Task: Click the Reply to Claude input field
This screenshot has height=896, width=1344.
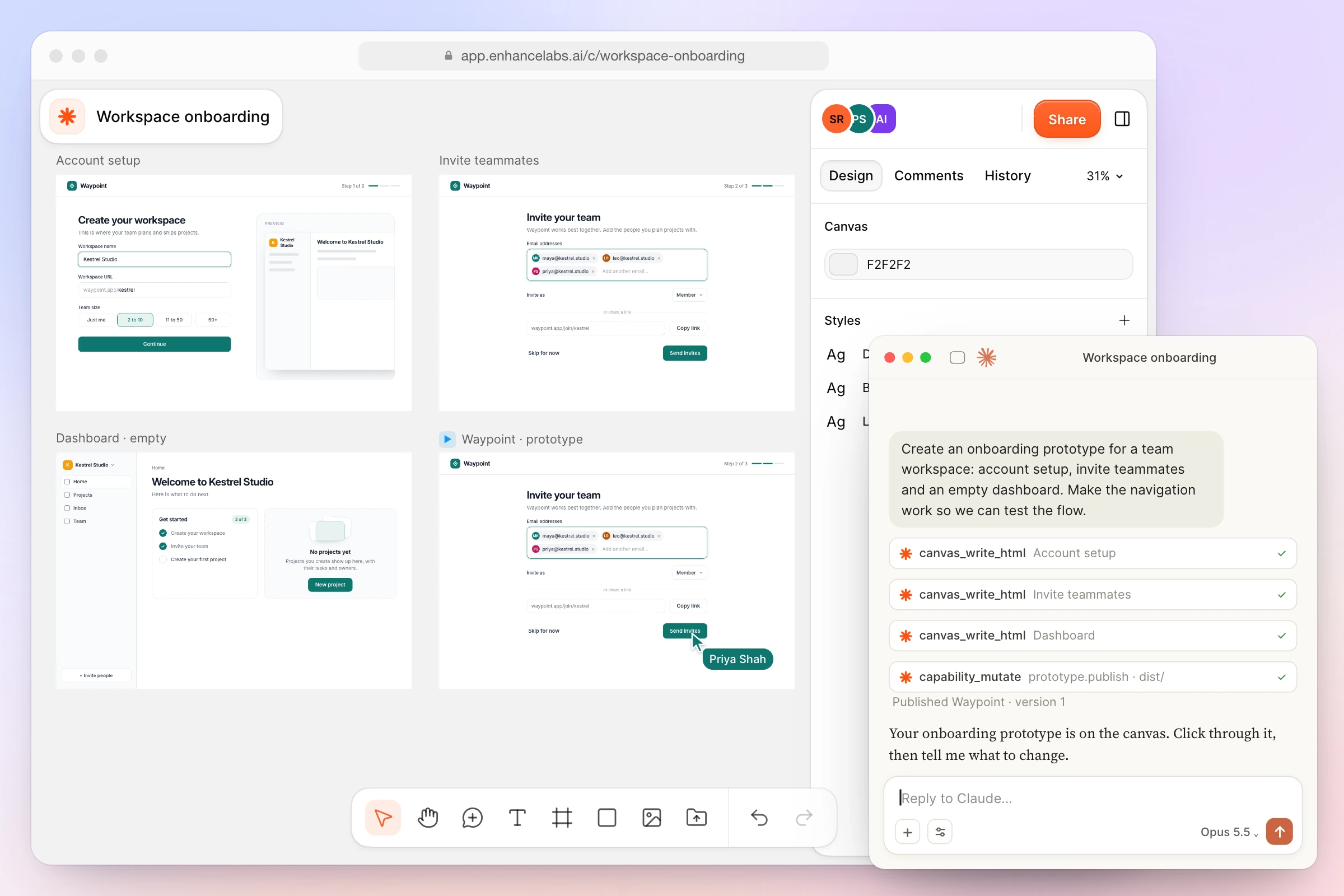Action: pyautogui.click(x=1093, y=799)
